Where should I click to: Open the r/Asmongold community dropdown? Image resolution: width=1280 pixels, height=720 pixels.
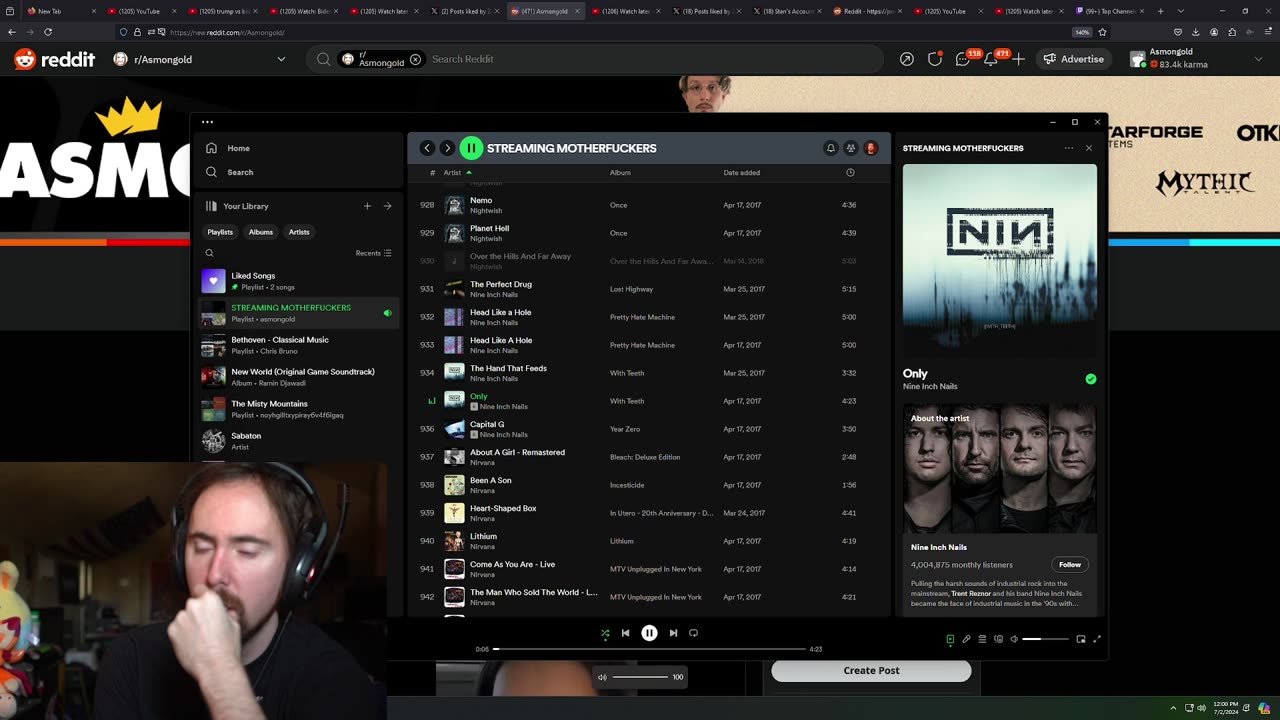click(x=200, y=59)
